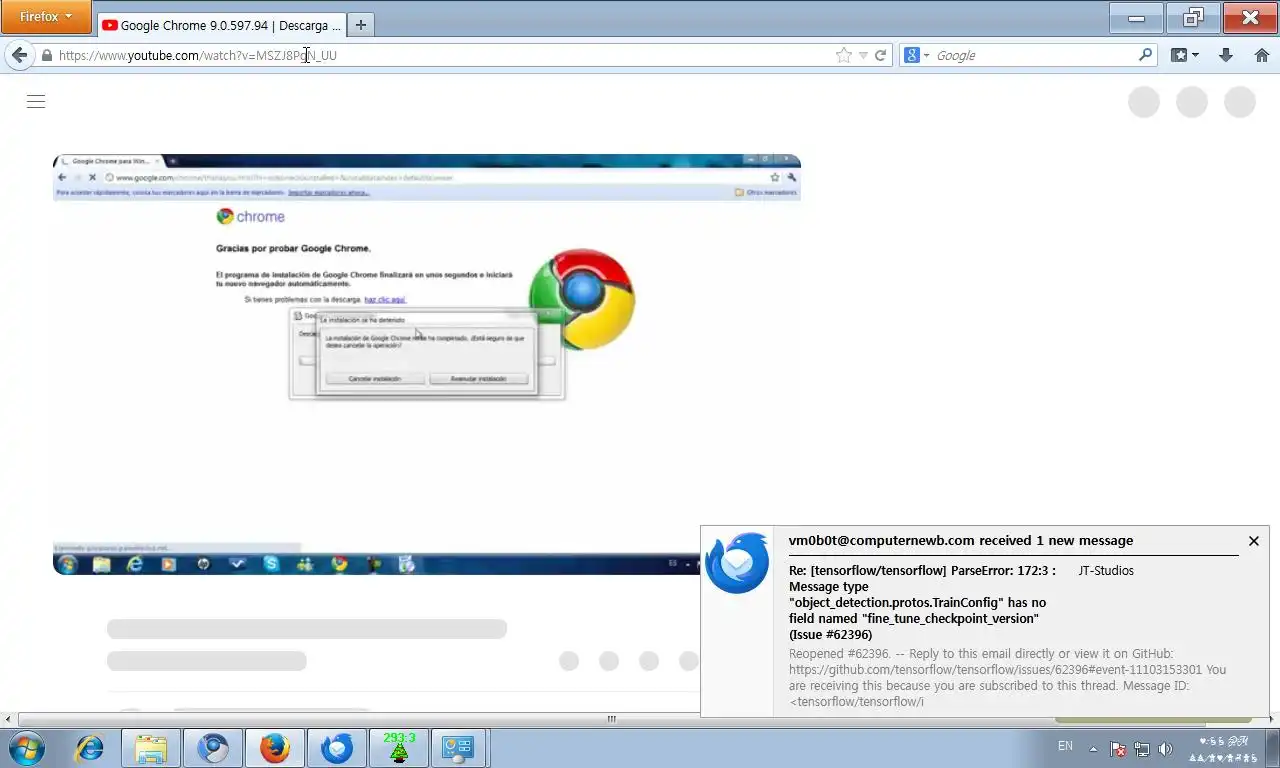The image size is (1280, 768).
Task: Click the JT-Studios sender name
Action: click(x=1106, y=571)
